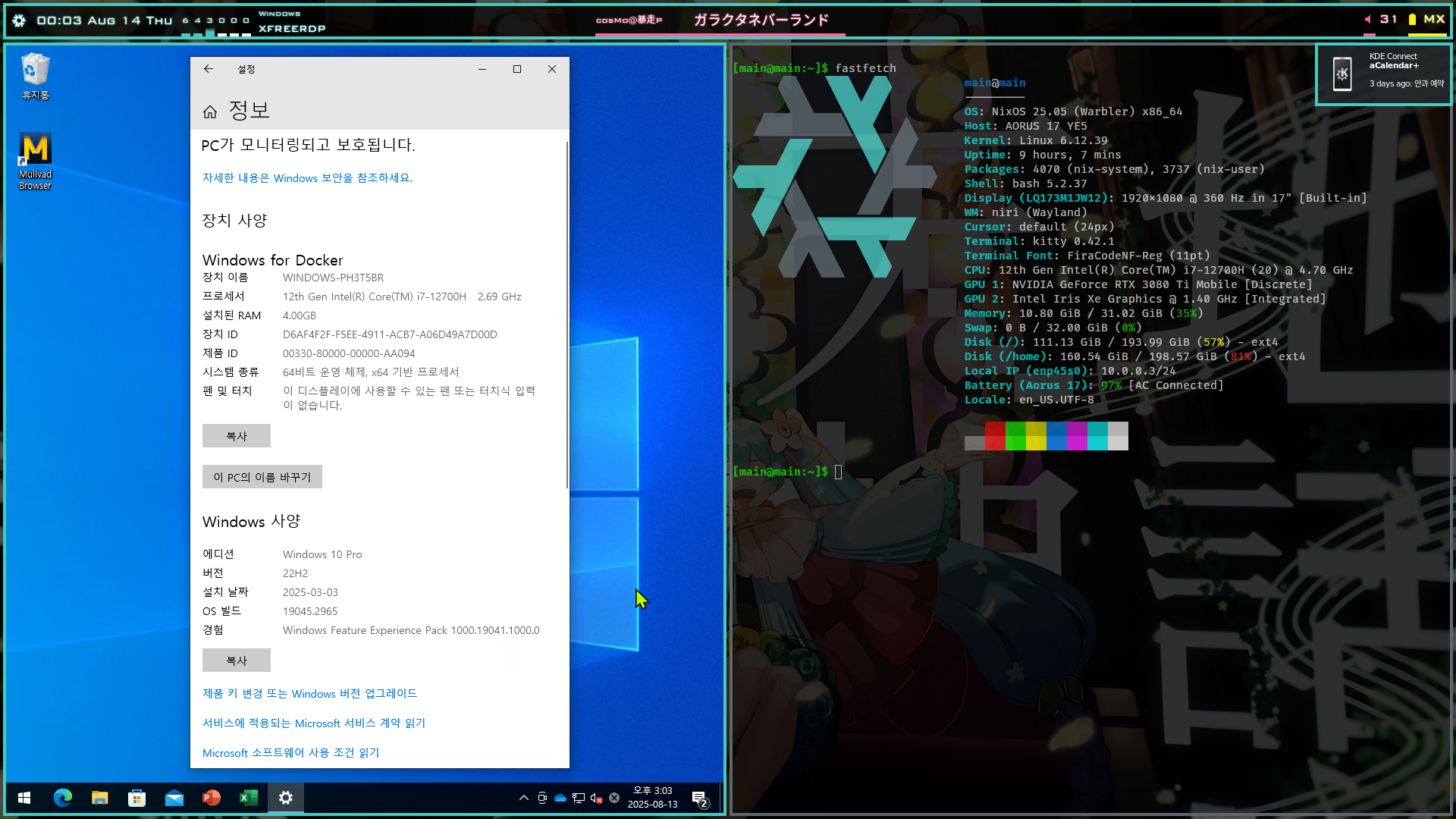
Task: Open the network icon in the system tray
Action: pyautogui.click(x=578, y=798)
